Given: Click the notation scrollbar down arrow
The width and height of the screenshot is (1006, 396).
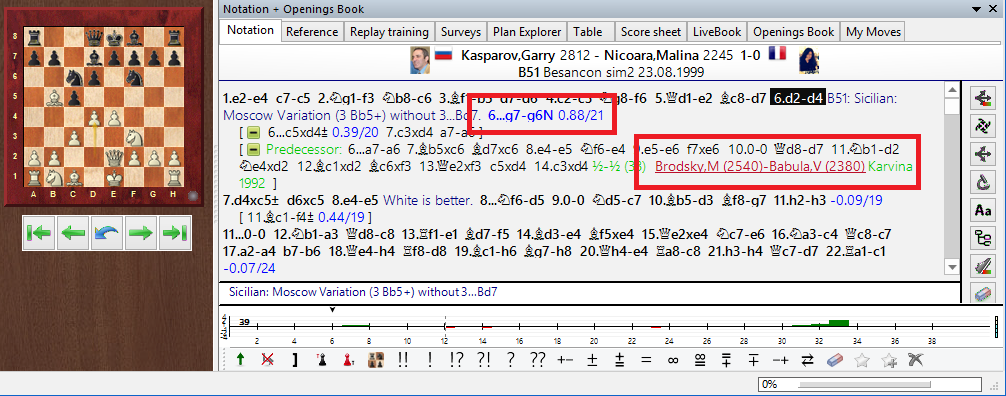Looking at the screenshot, I should 953,266.
